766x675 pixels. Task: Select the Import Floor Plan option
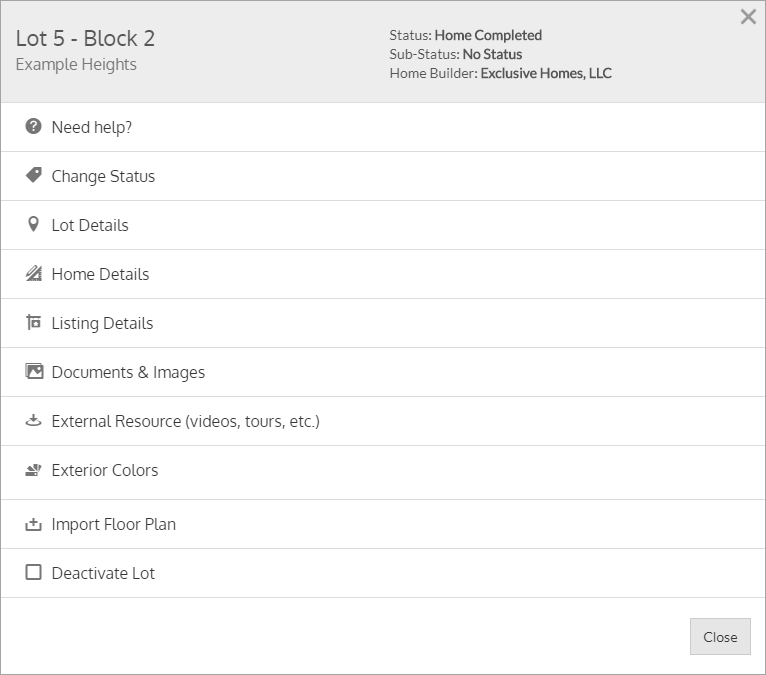pyautogui.click(x=113, y=524)
